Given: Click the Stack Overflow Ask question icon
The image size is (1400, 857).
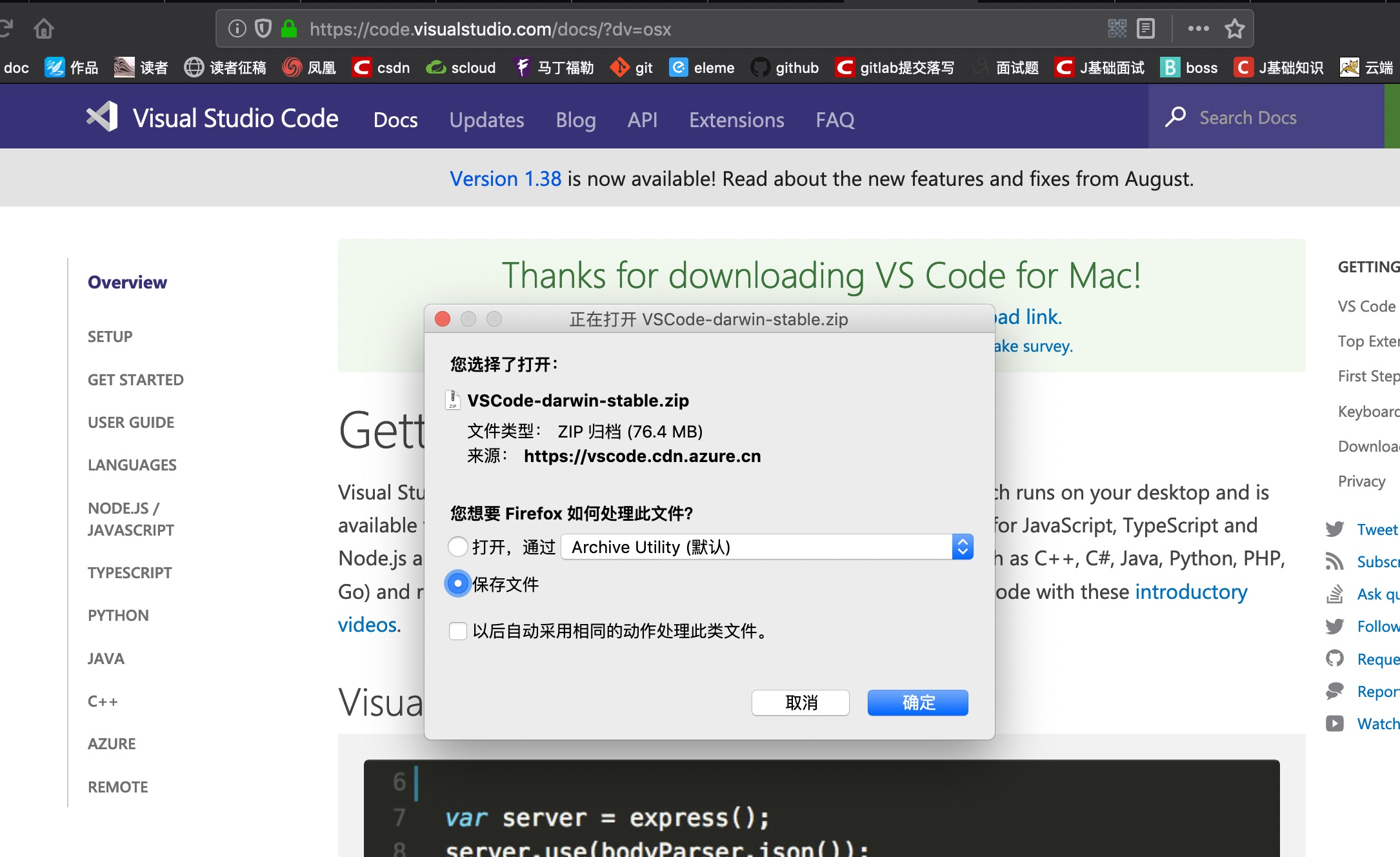Looking at the screenshot, I should click(x=1335, y=594).
